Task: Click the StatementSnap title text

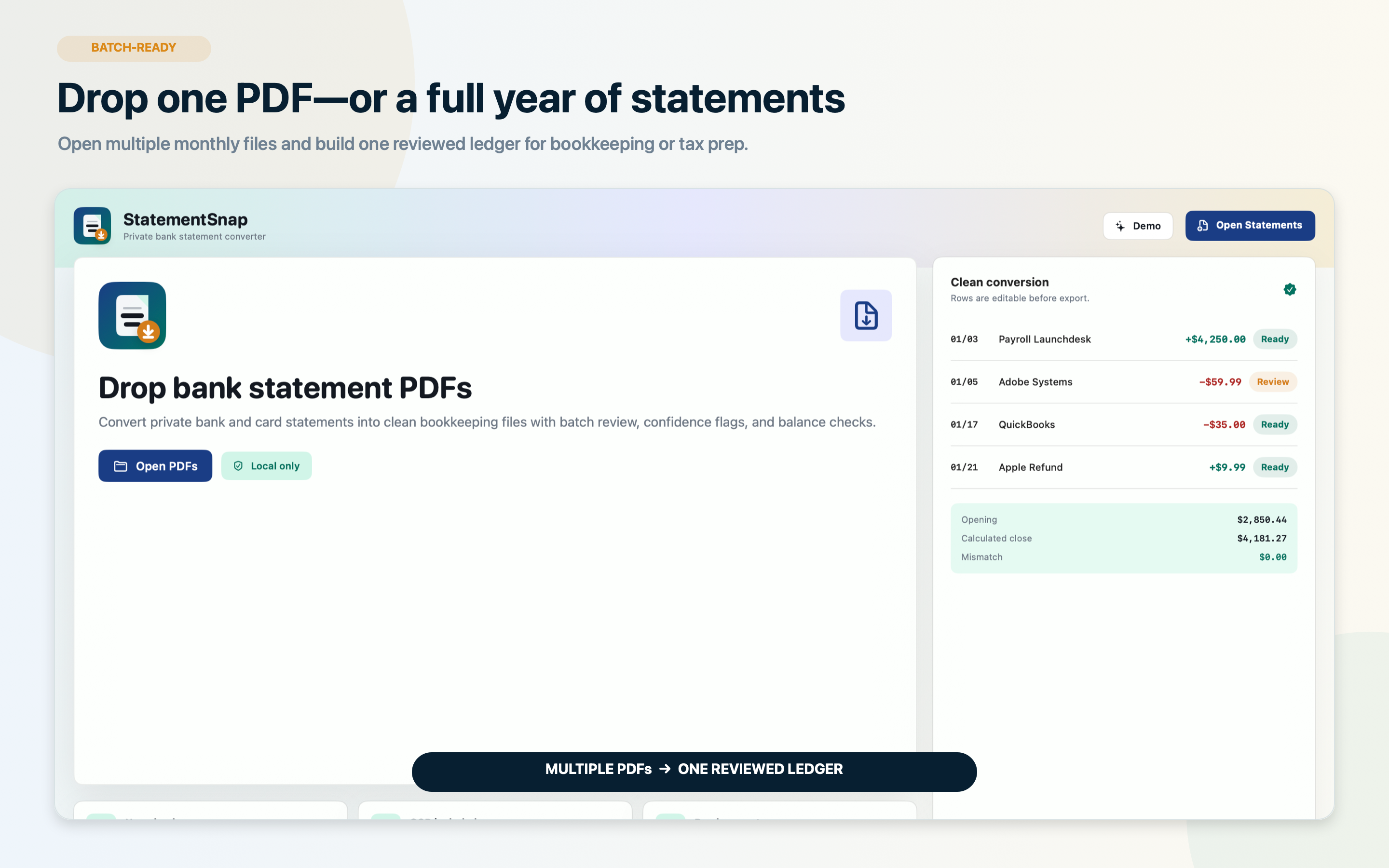Action: coord(185,219)
